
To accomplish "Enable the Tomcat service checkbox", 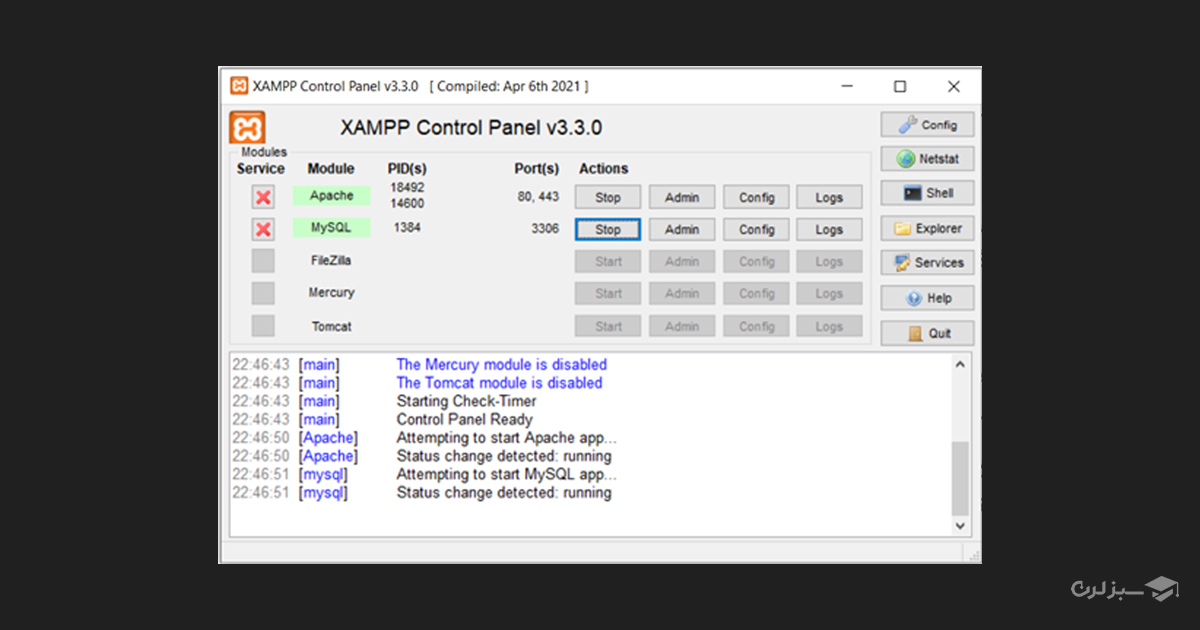I will [x=263, y=325].
